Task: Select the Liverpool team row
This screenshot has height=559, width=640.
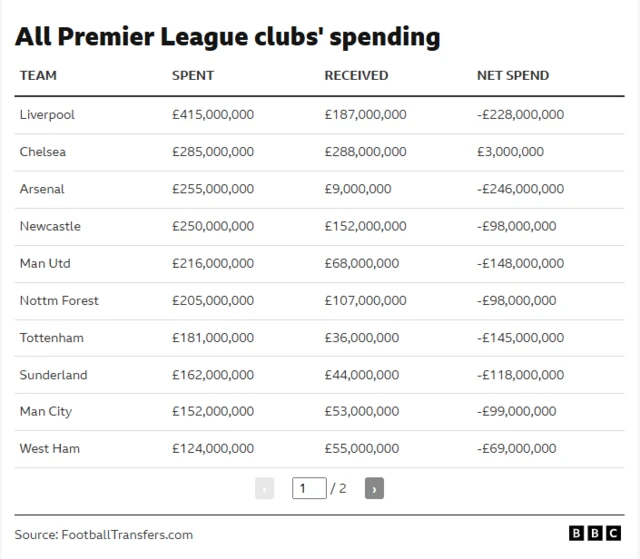Action: (x=47, y=115)
